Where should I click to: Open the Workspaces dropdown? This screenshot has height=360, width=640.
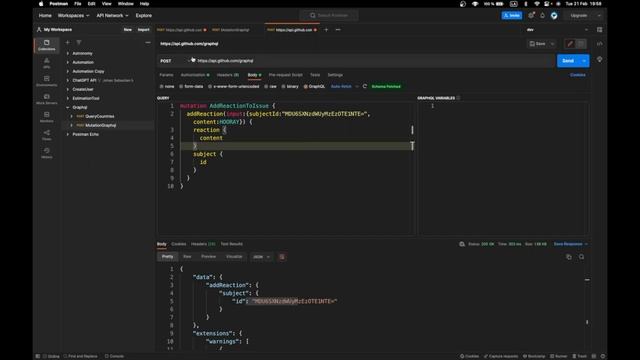tap(73, 16)
